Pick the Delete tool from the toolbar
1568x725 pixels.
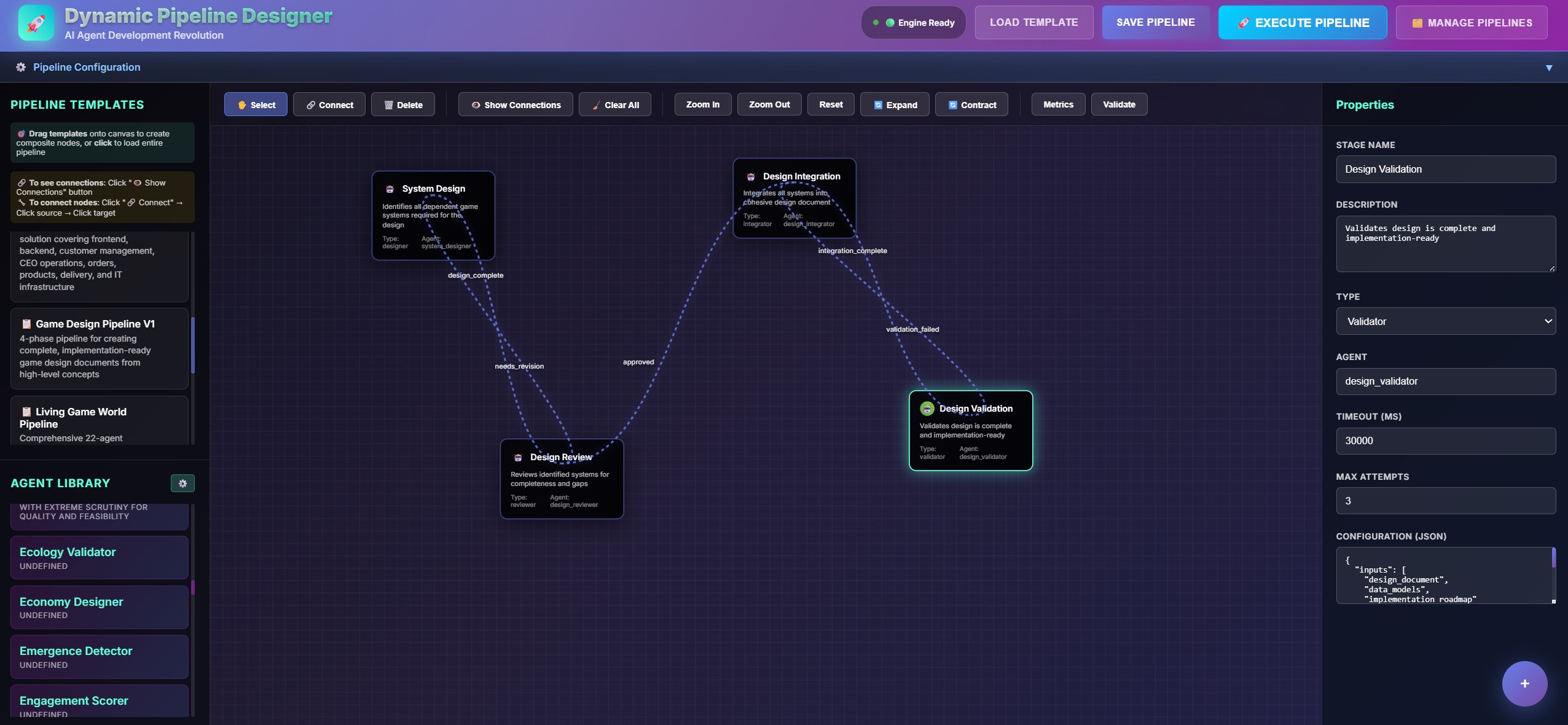(x=403, y=104)
